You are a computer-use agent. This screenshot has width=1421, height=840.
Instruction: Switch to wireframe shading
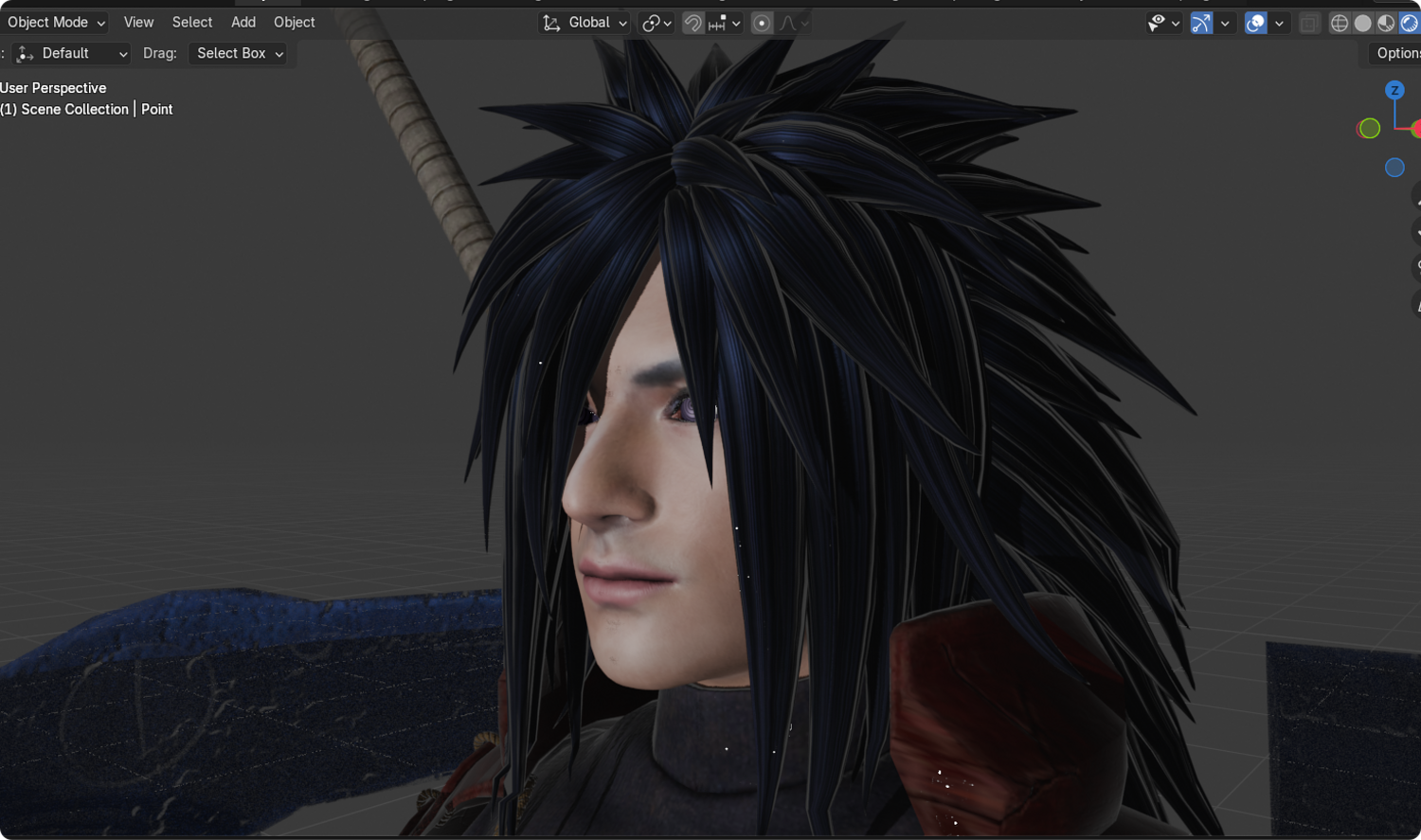(x=1340, y=23)
